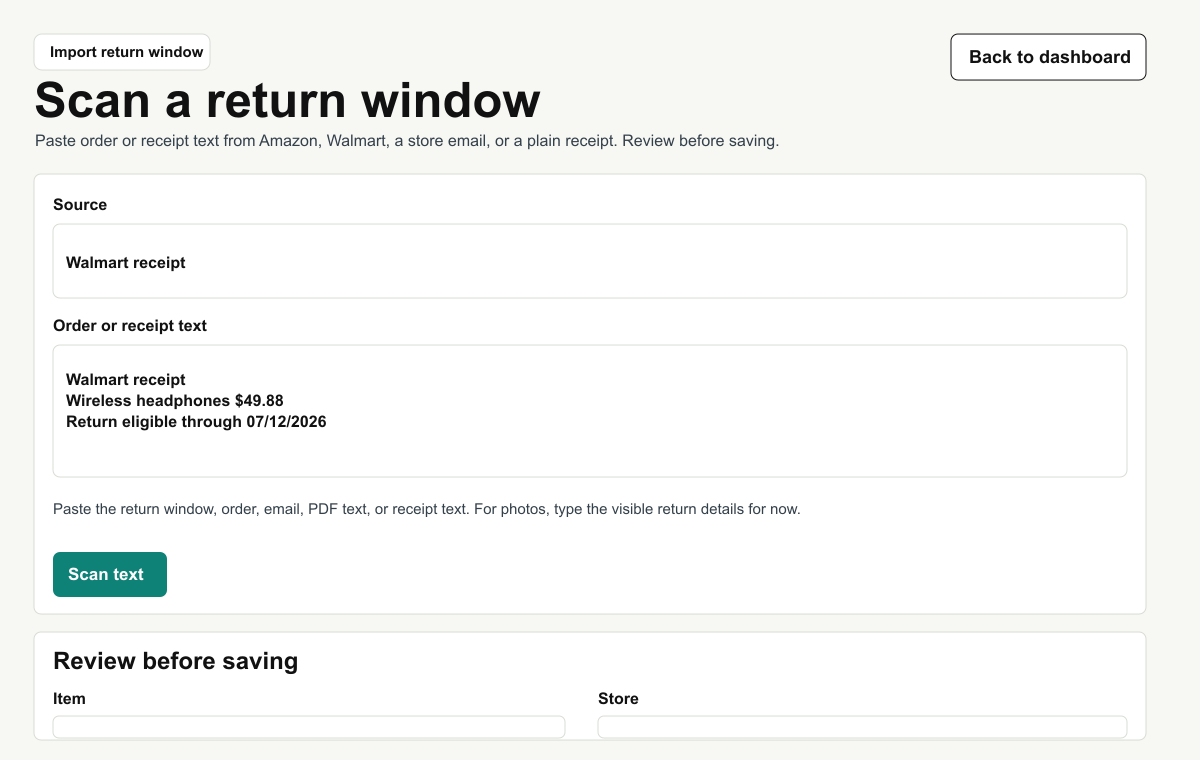
Task: Click the helper text about pasting receipt text
Action: pyautogui.click(x=427, y=509)
